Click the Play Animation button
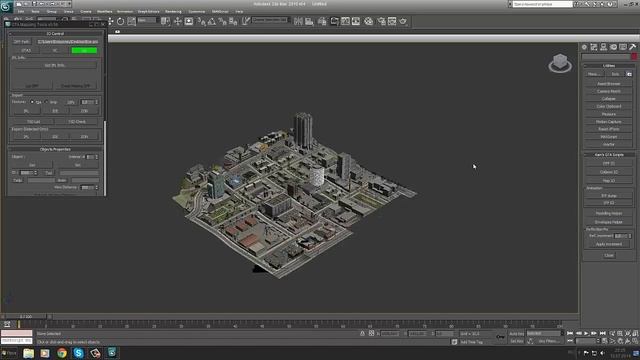This screenshot has width=640, height=360. coord(586,333)
